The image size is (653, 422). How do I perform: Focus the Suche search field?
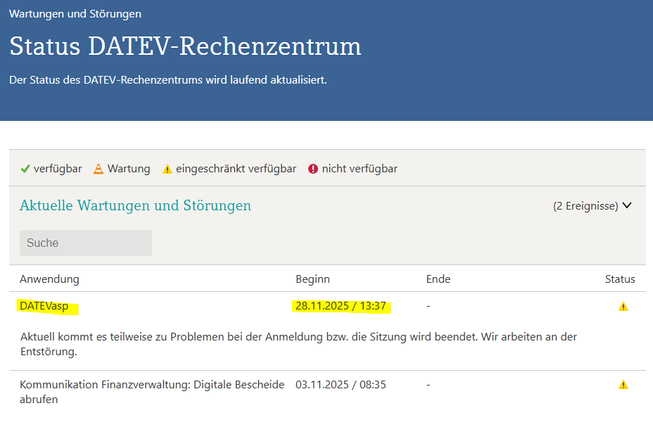click(x=86, y=243)
